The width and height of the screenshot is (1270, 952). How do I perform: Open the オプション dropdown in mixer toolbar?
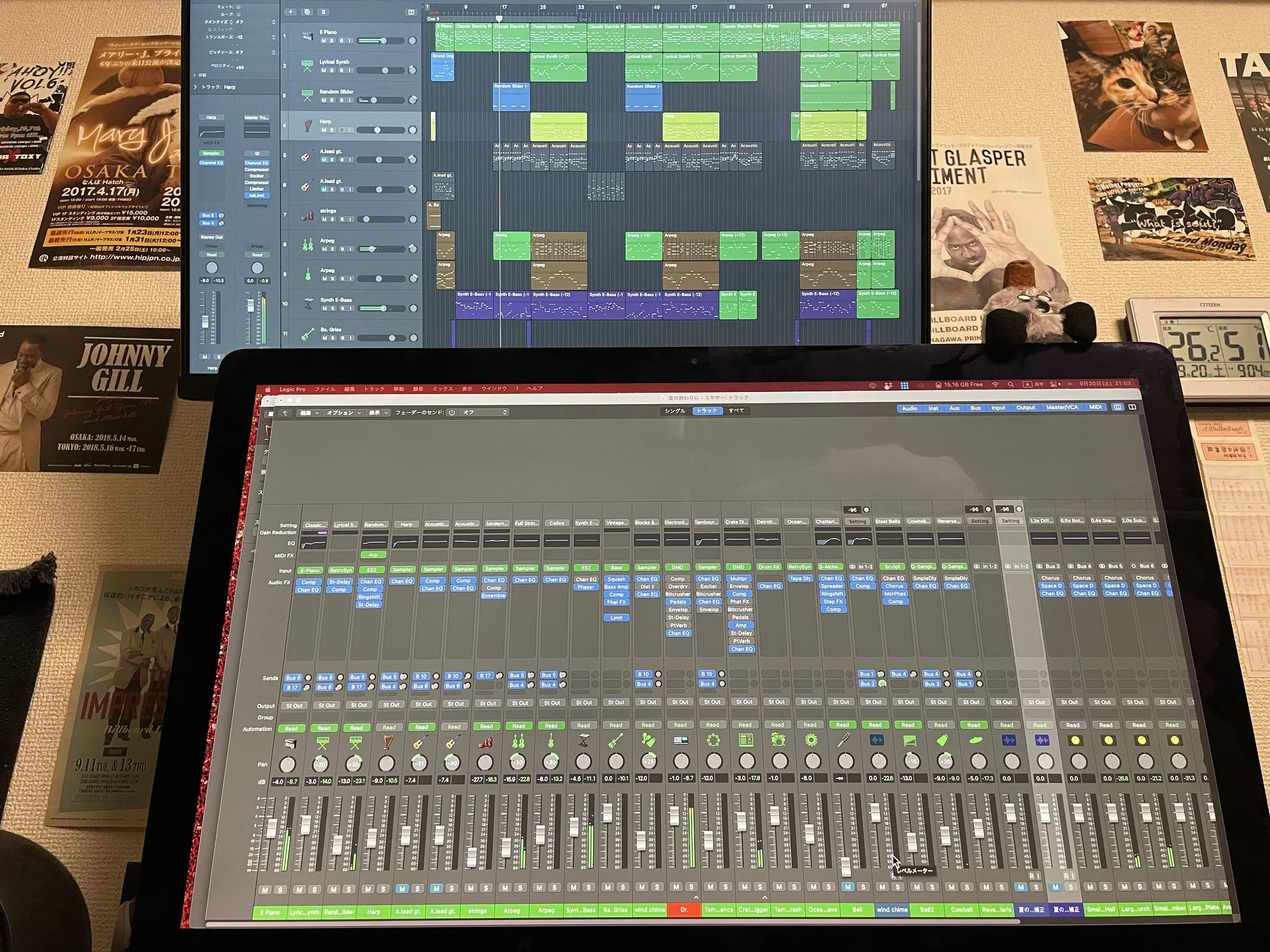tap(344, 413)
